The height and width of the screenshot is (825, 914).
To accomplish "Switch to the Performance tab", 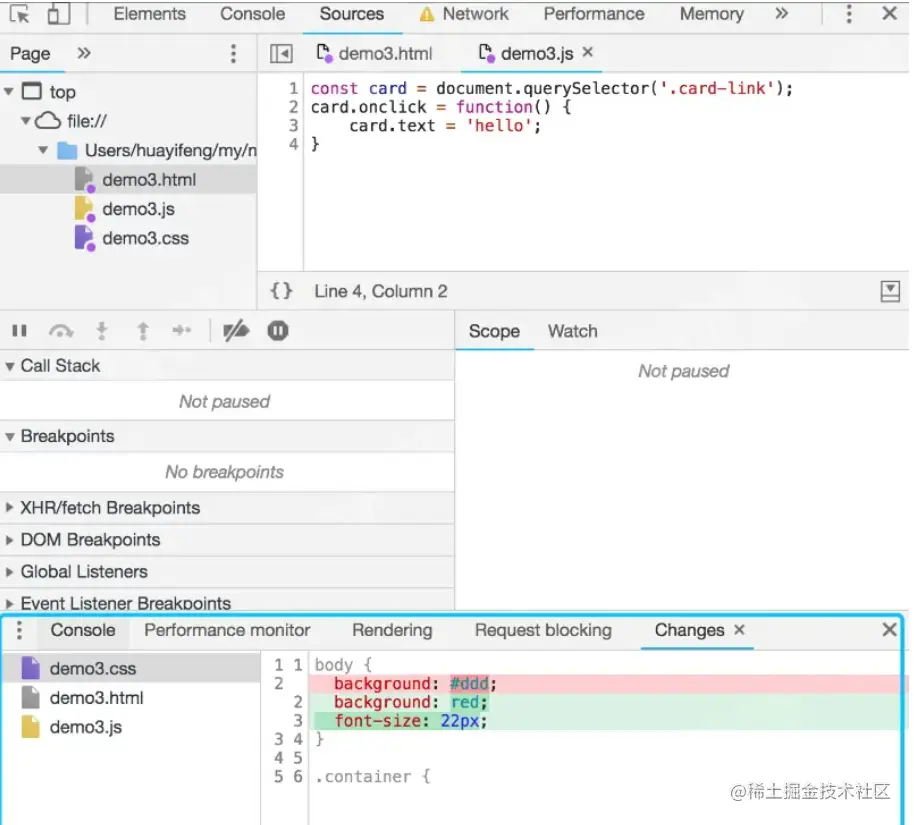I will pos(594,13).
